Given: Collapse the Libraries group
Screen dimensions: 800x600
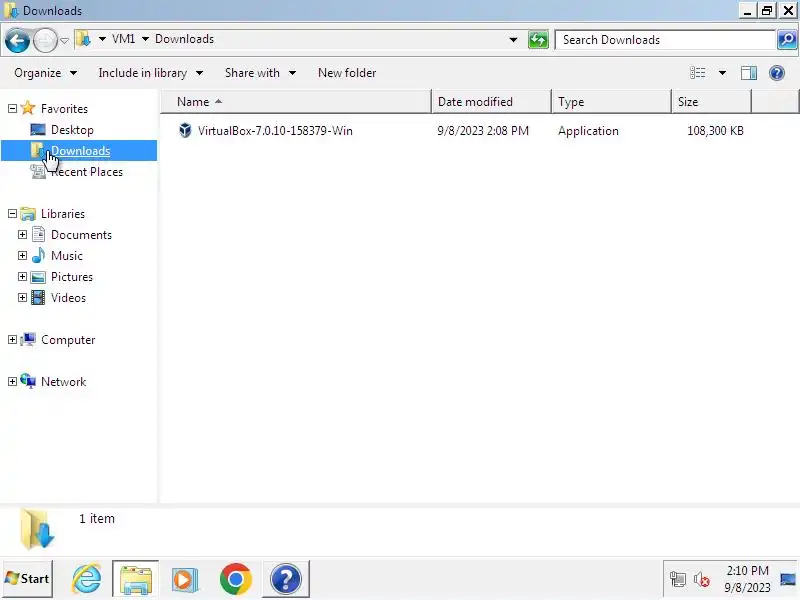Looking at the screenshot, I should pos(12,214).
